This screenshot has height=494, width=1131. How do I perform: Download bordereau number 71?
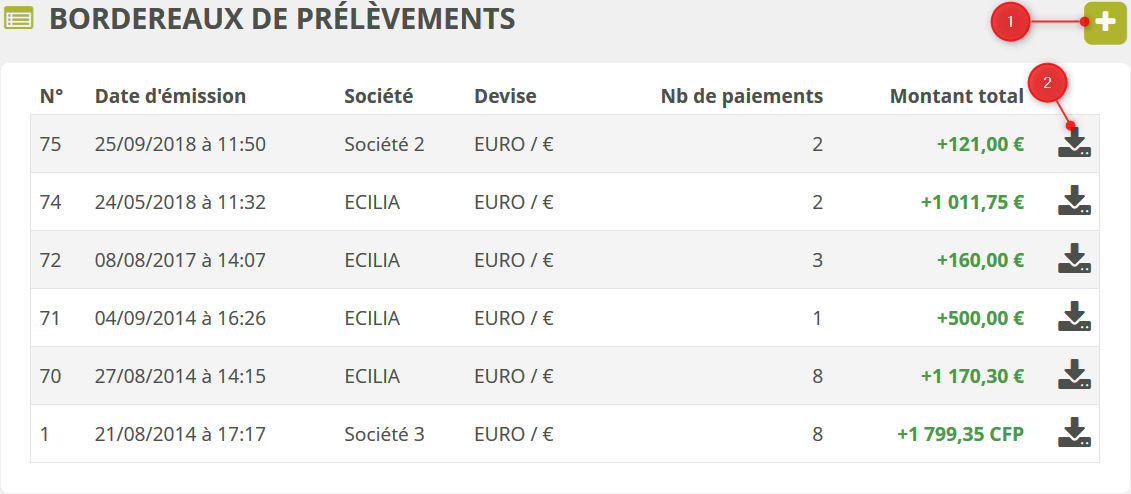(x=1074, y=317)
